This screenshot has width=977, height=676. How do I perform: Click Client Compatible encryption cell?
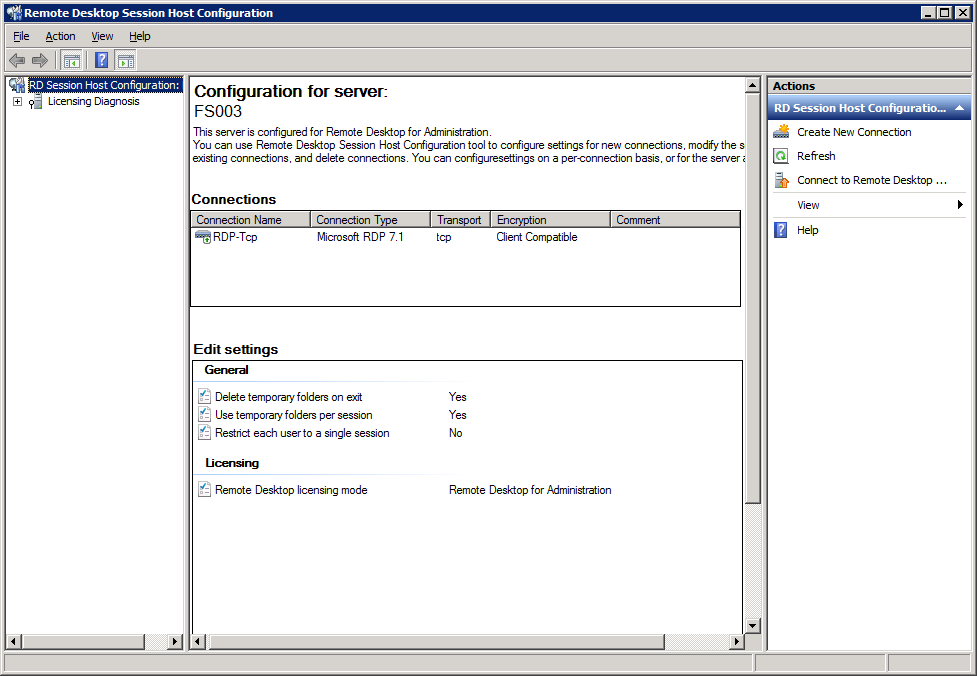click(536, 237)
